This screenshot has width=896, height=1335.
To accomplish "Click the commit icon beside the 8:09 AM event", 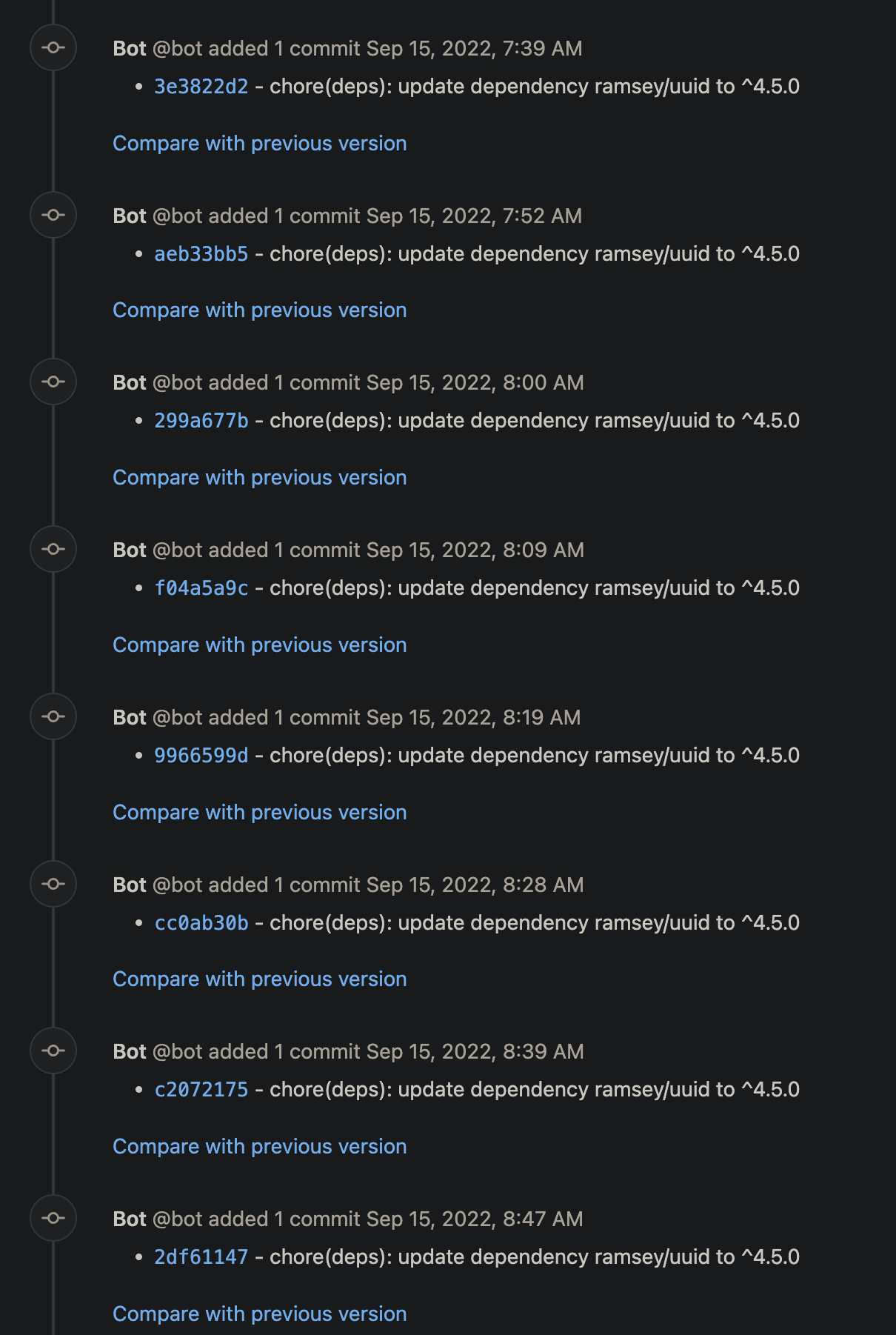I will [53, 549].
